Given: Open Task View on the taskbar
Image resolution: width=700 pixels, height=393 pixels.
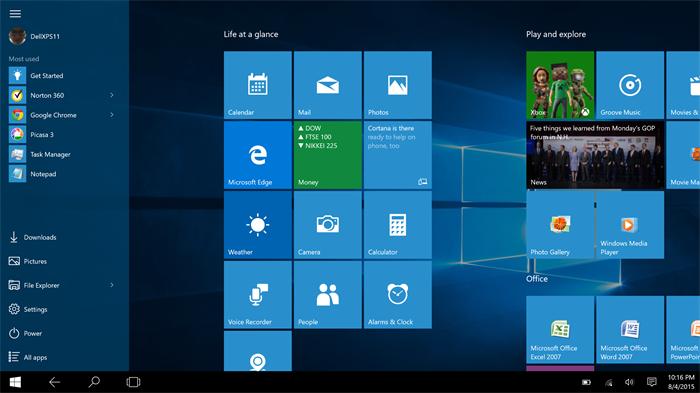Looking at the screenshot, I should tap(133, 382).
